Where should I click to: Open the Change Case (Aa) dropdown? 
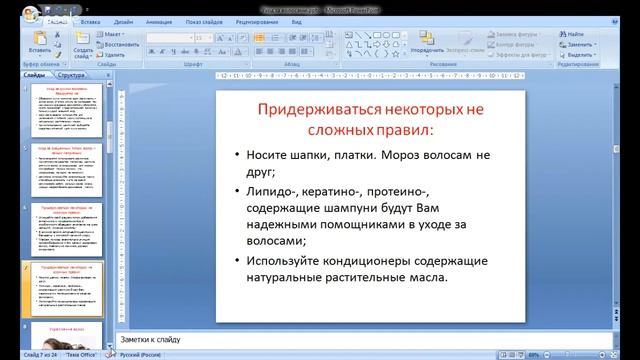(223, 51)
